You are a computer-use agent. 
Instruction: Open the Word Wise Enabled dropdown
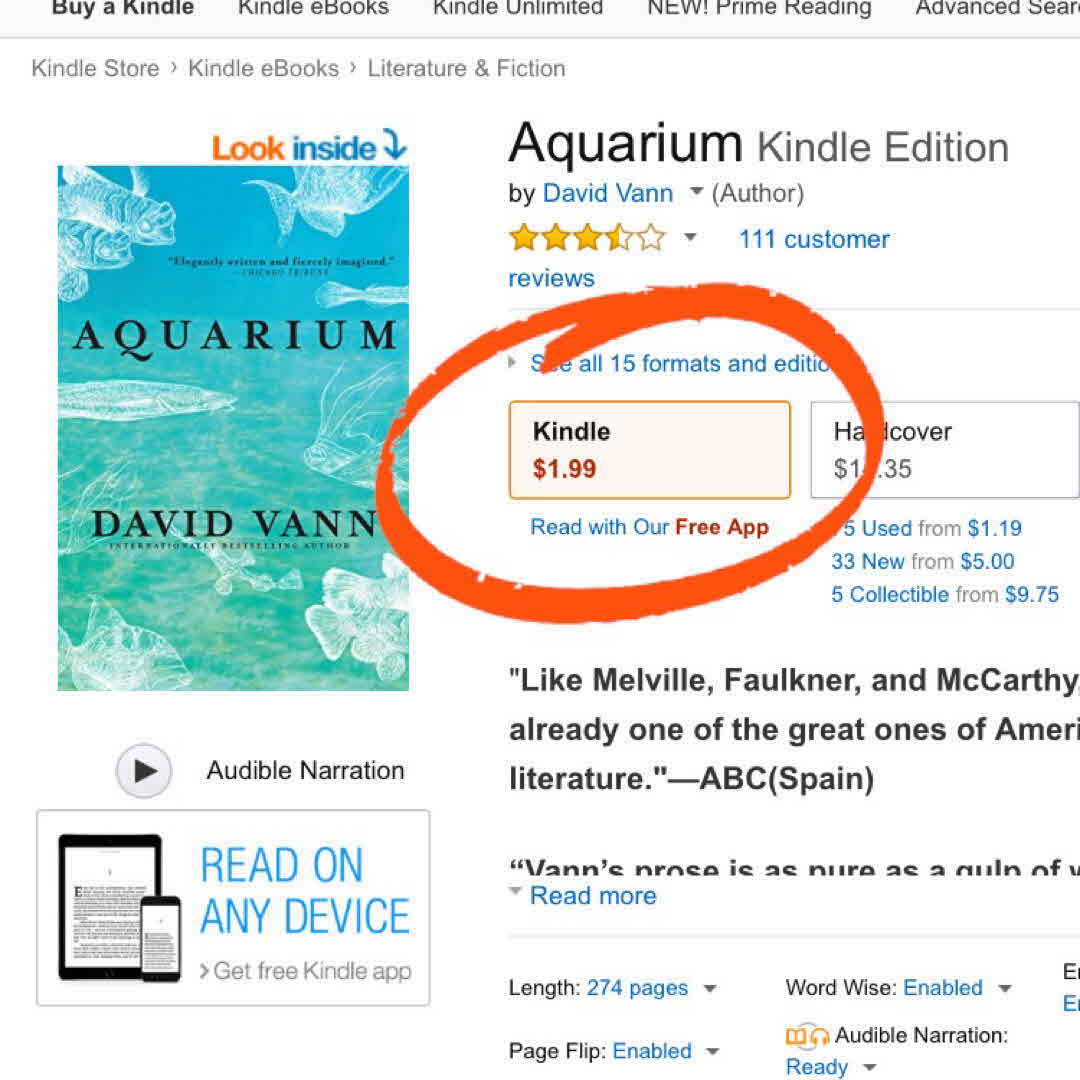tap(1005, 989)
